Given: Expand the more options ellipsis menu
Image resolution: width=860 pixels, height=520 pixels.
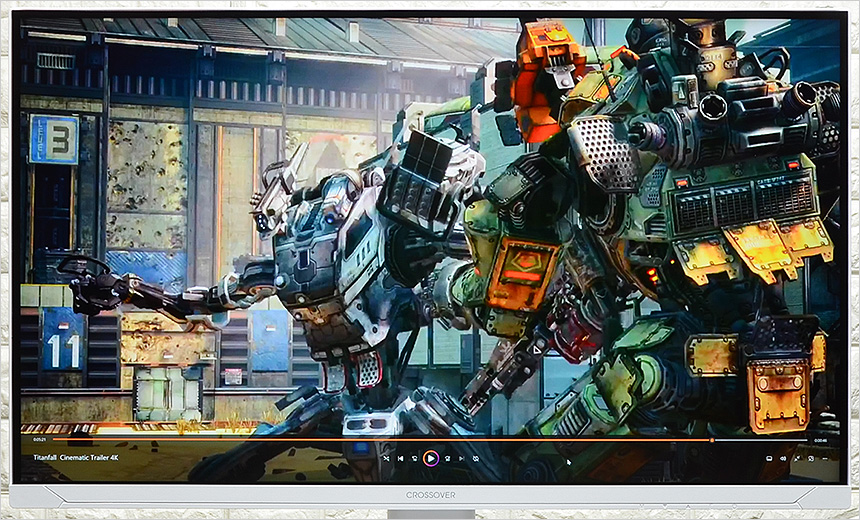Looking at the screenshot, I should [825, 458].
